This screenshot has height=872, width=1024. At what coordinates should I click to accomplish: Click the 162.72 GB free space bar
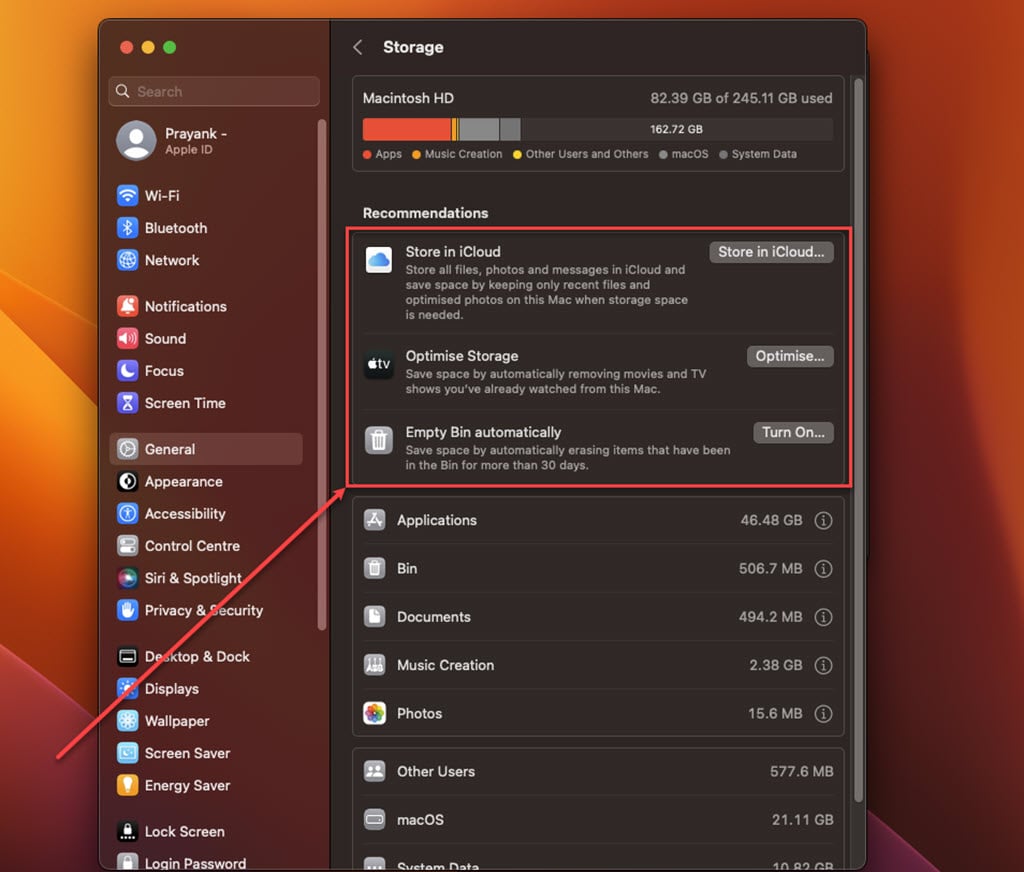pyautogui.click(x=677, y=129)
